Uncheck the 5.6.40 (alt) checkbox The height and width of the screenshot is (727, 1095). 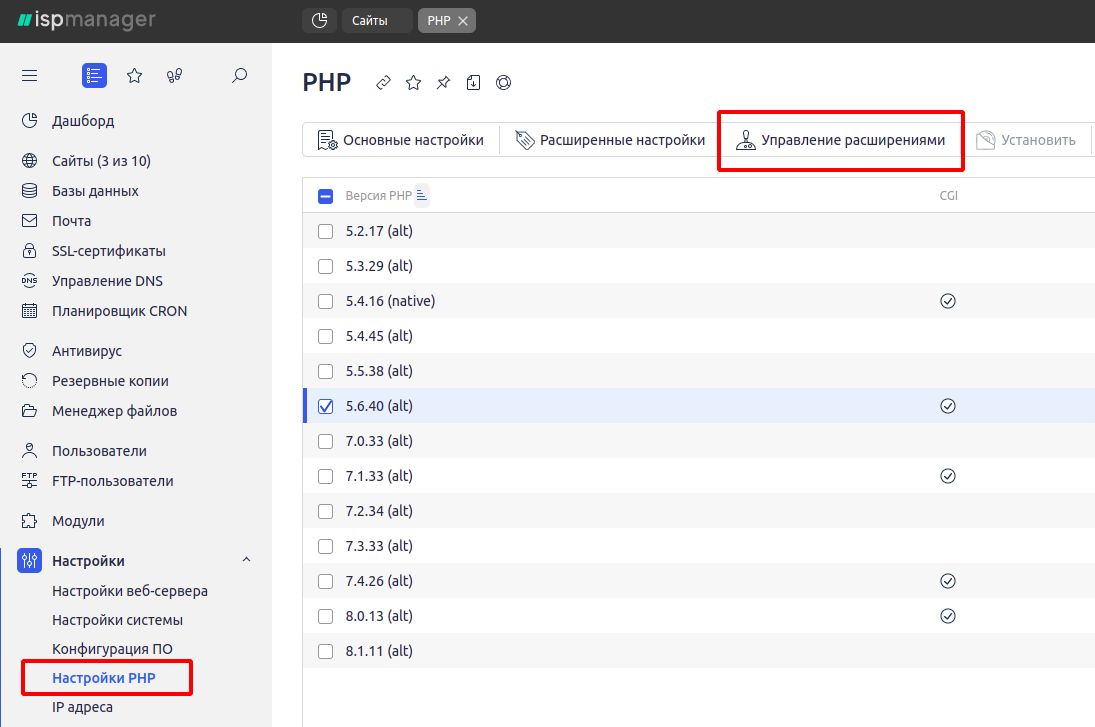(325, 406)
